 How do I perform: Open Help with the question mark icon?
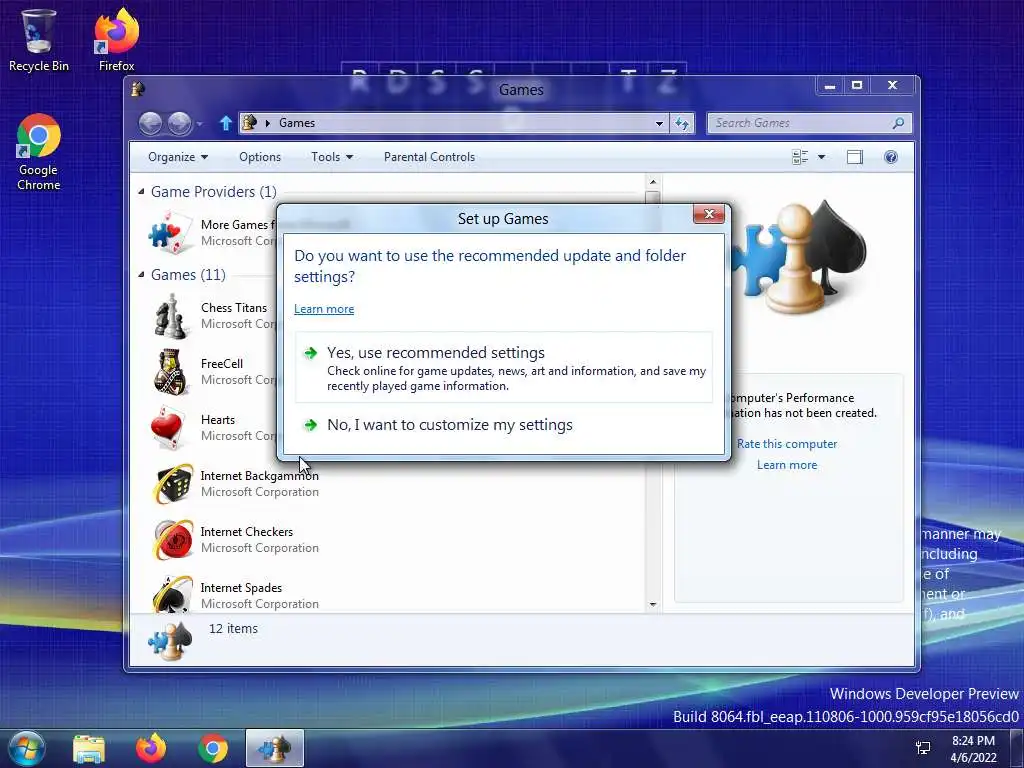point(891,157)
